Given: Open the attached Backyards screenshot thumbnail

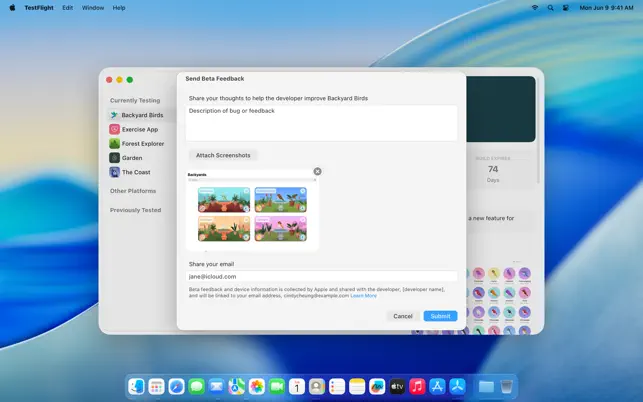Looking at the screenshot, I should [252, 210].
